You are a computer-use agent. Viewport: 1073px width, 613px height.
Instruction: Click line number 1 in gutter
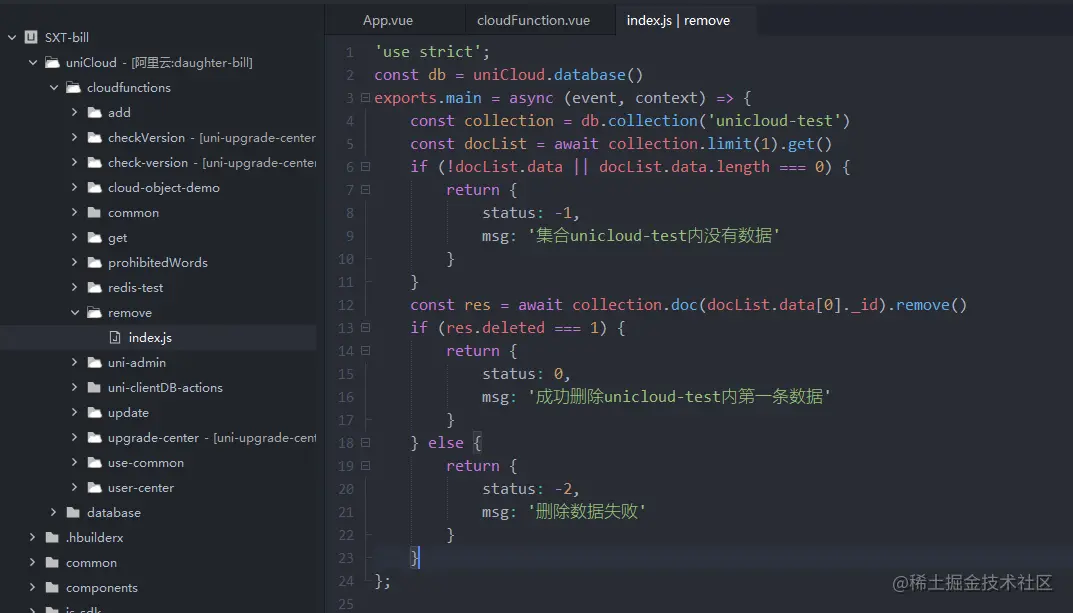tap(350, 52)
